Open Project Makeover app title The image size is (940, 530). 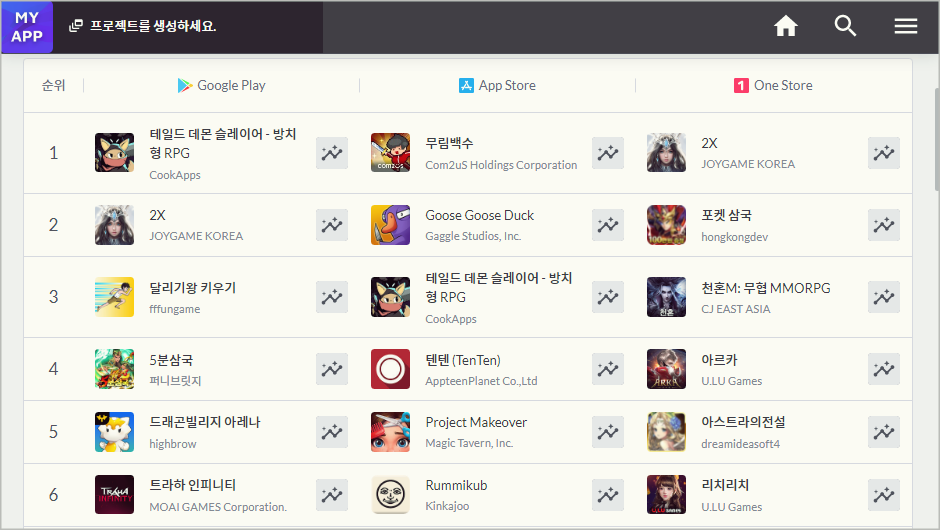(x=476, y=422)
